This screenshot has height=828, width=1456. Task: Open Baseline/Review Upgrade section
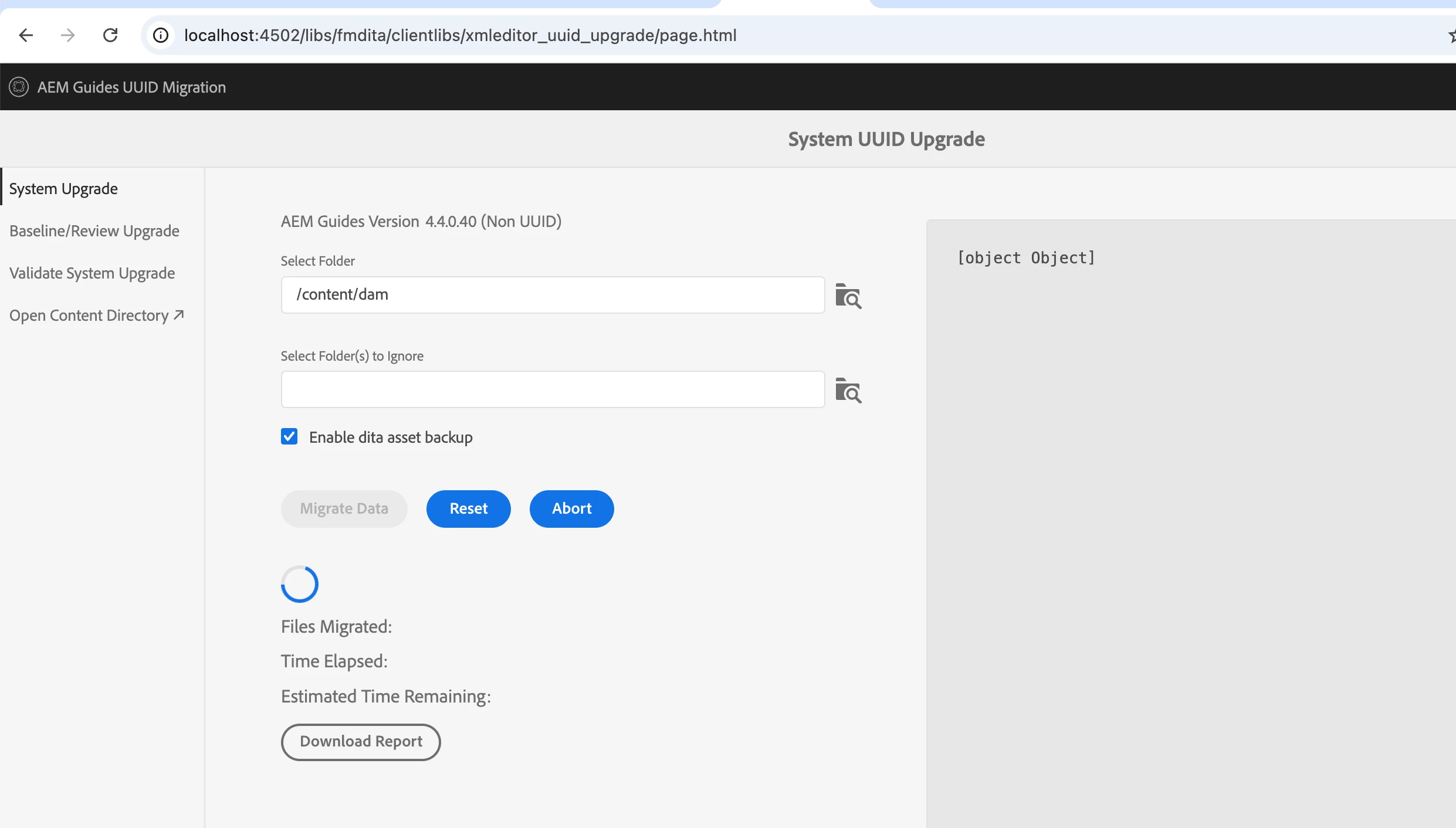(x=94, y=231)
